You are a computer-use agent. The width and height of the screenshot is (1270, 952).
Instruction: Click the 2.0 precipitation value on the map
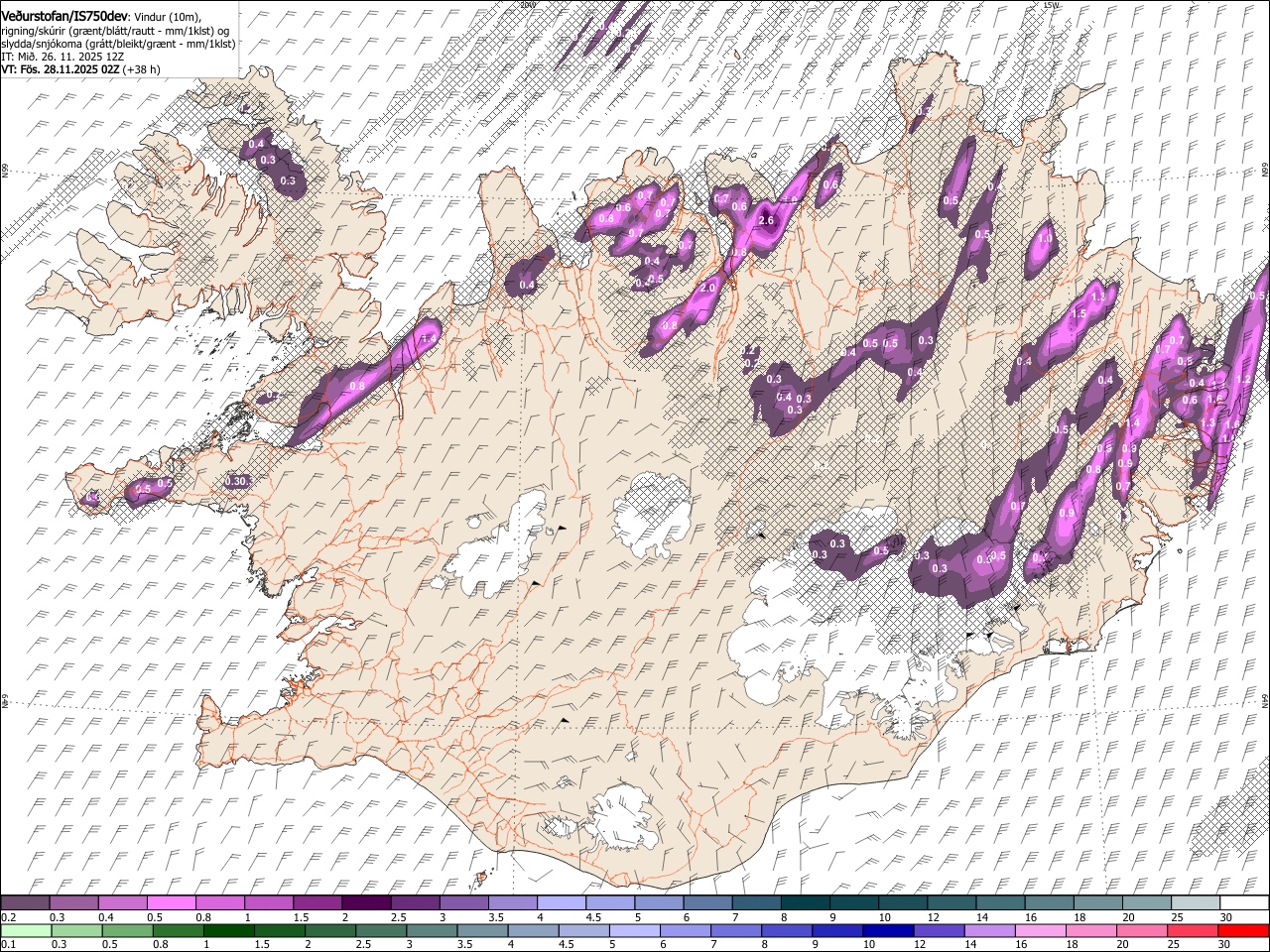[x=707, y=288]
